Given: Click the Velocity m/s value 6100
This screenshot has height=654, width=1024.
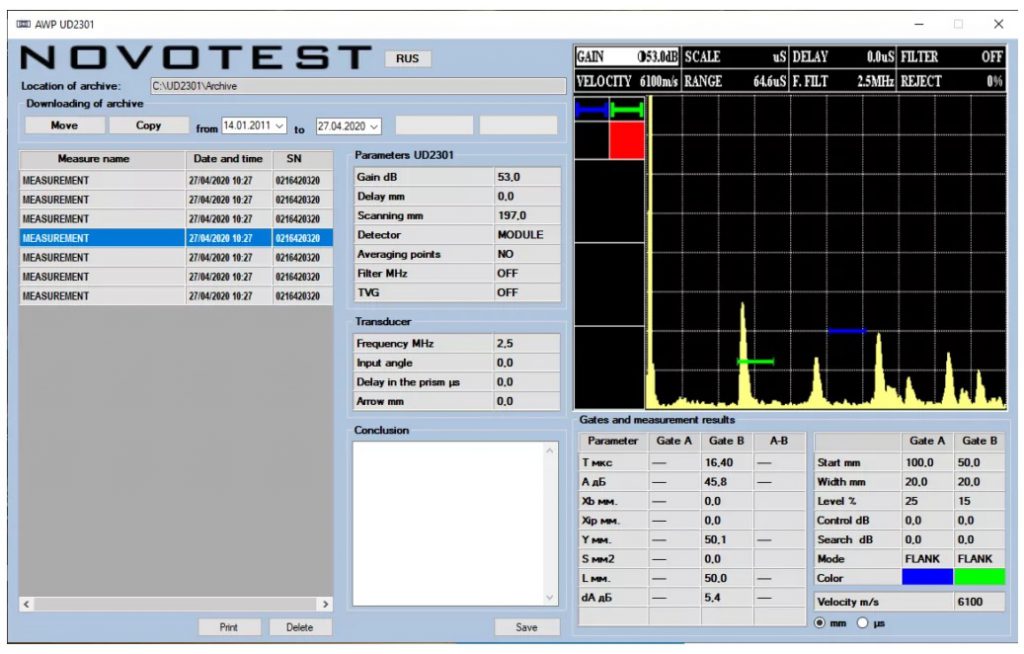Looking at the screenshot, I should (x=980, y=602).
